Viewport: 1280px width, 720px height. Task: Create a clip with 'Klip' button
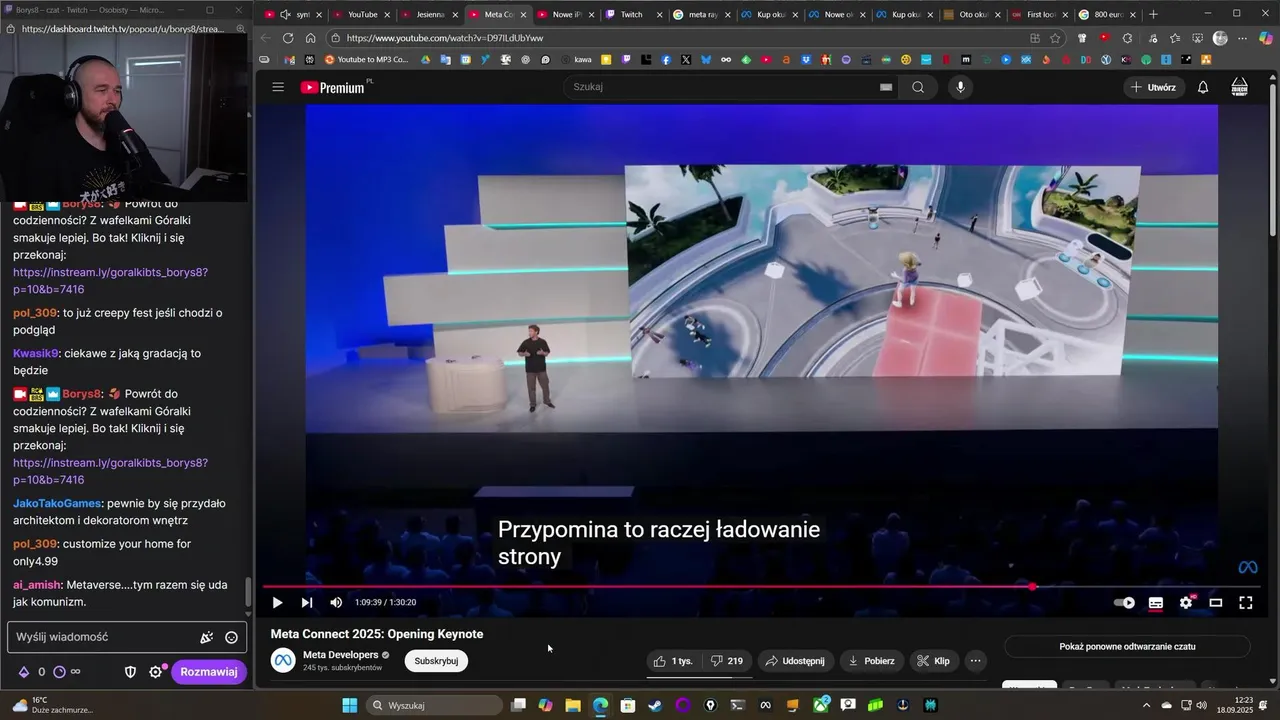934,661
